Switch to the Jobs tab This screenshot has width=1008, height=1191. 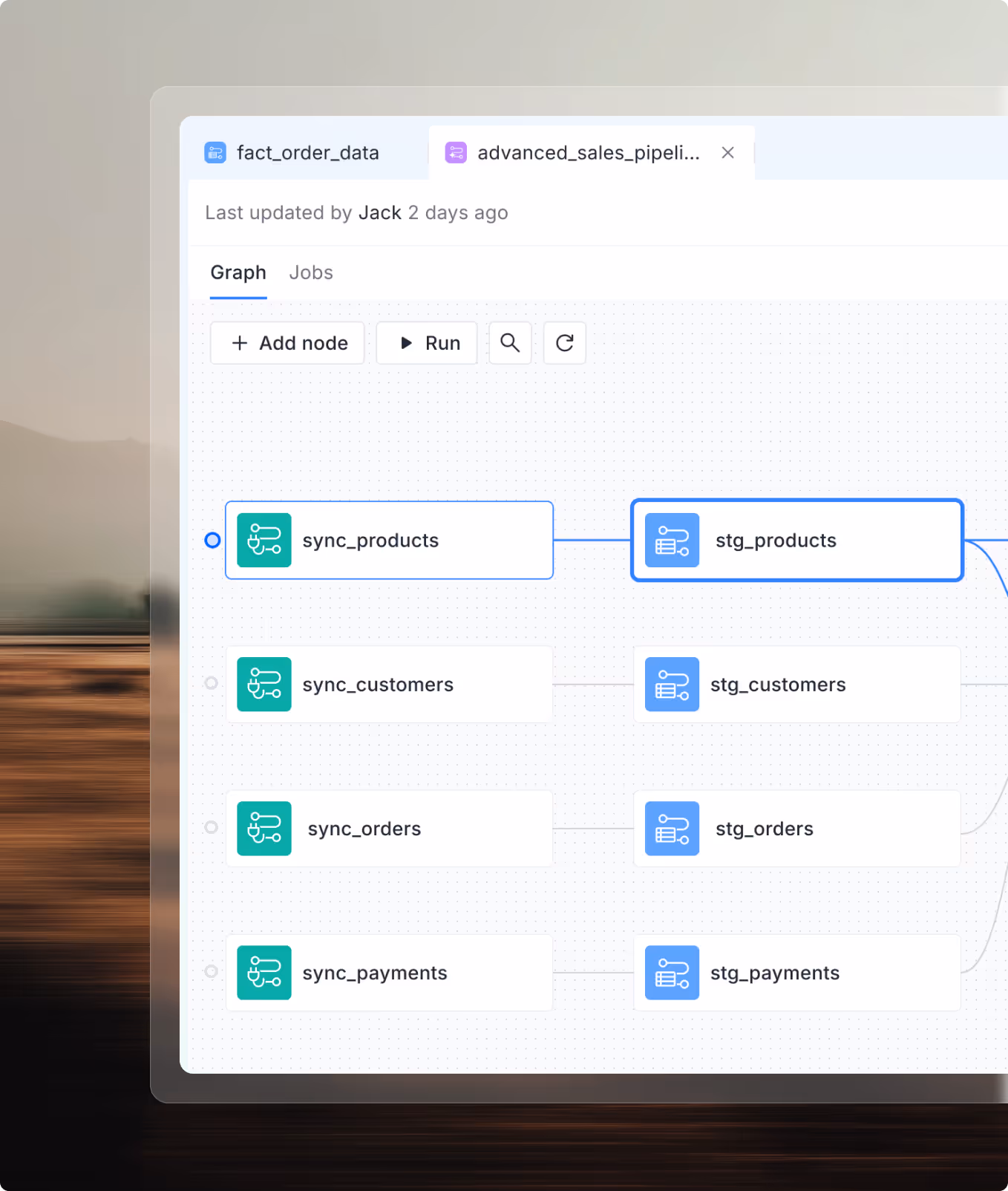tap(311, 273)
